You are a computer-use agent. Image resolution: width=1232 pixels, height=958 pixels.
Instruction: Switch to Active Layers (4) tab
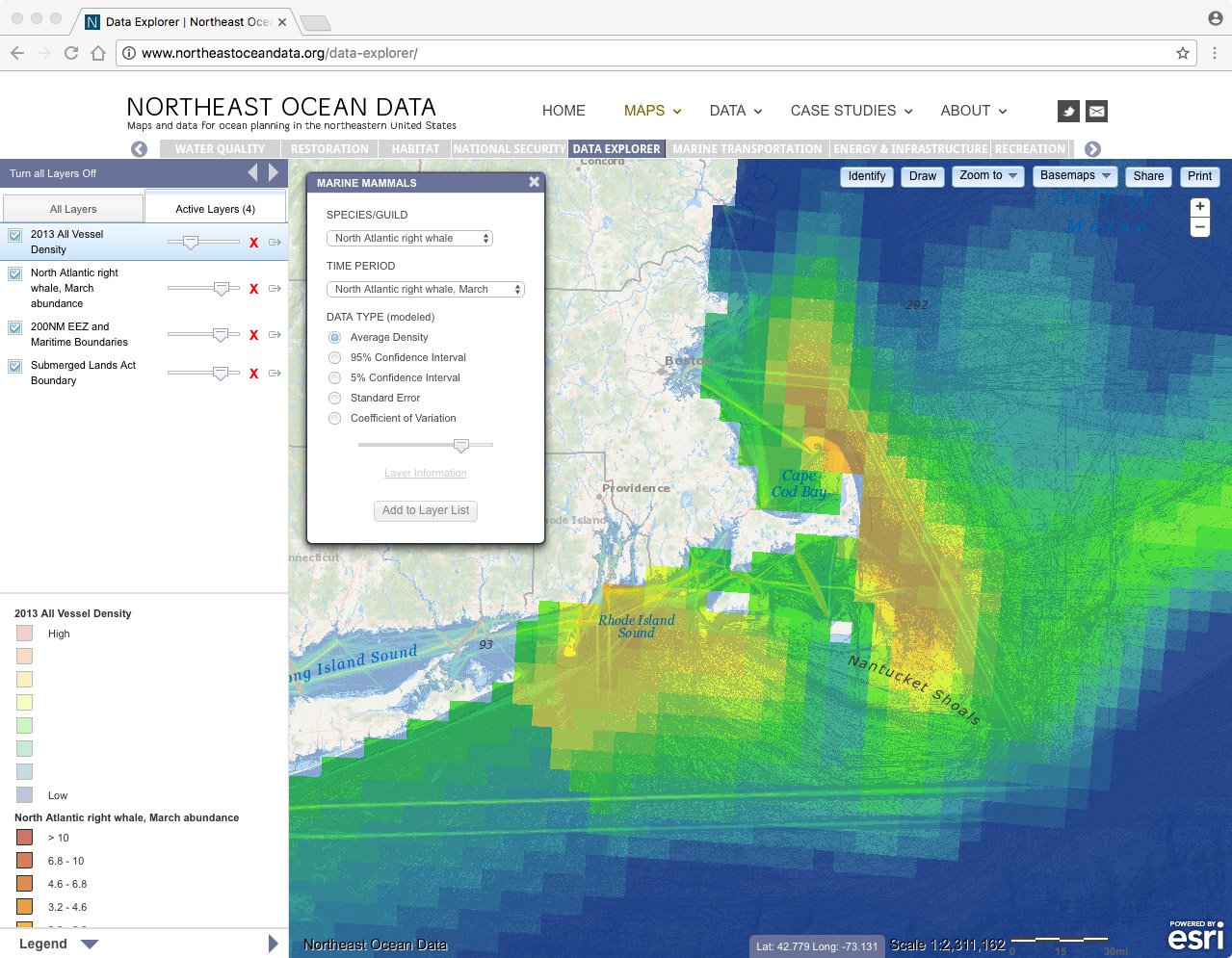(x=215, y=208)
